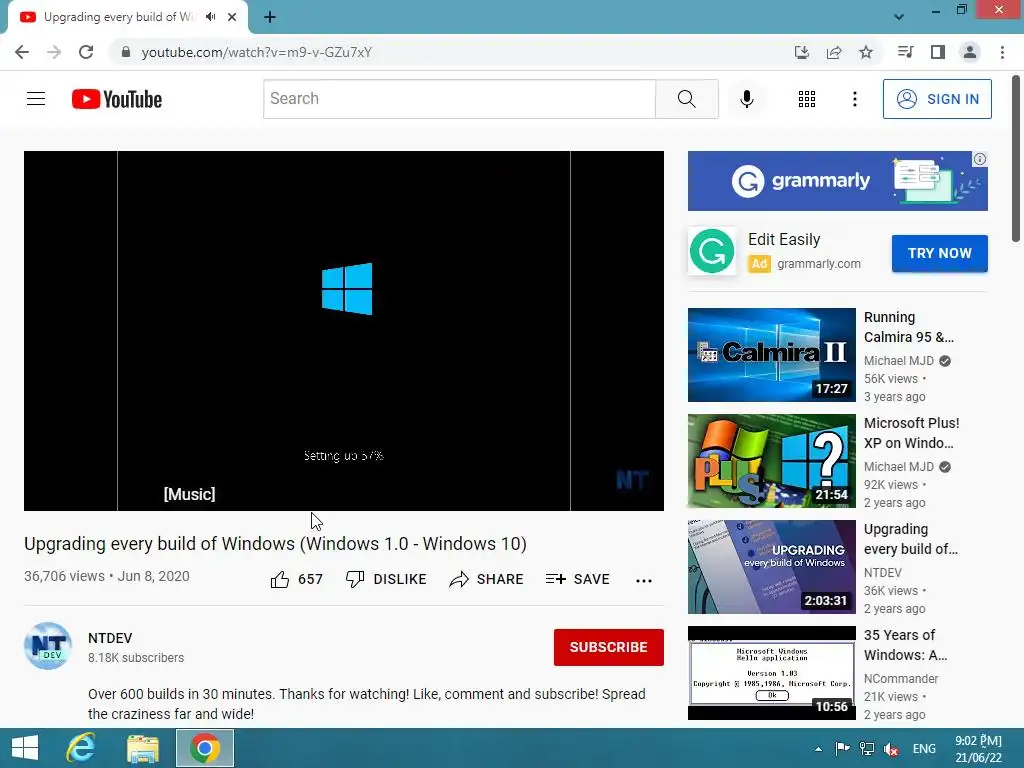Open Microsoft Plus! XP video title

(912, 433)
